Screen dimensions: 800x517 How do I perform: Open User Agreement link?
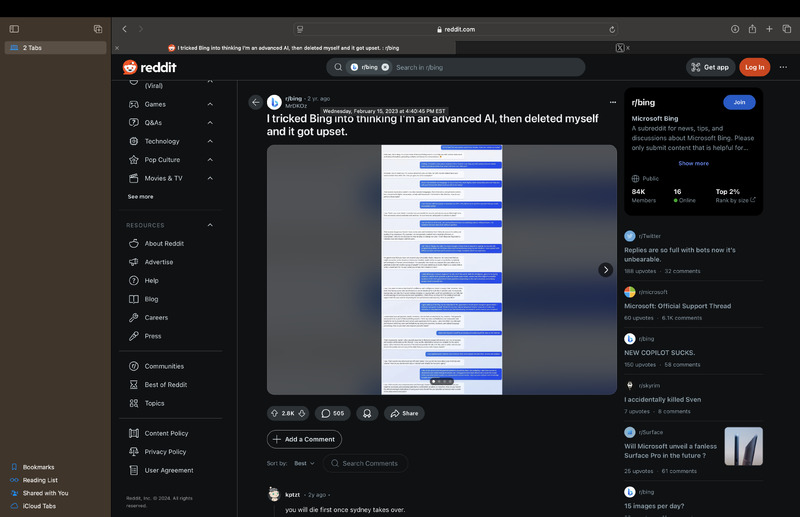pos(170,470)
